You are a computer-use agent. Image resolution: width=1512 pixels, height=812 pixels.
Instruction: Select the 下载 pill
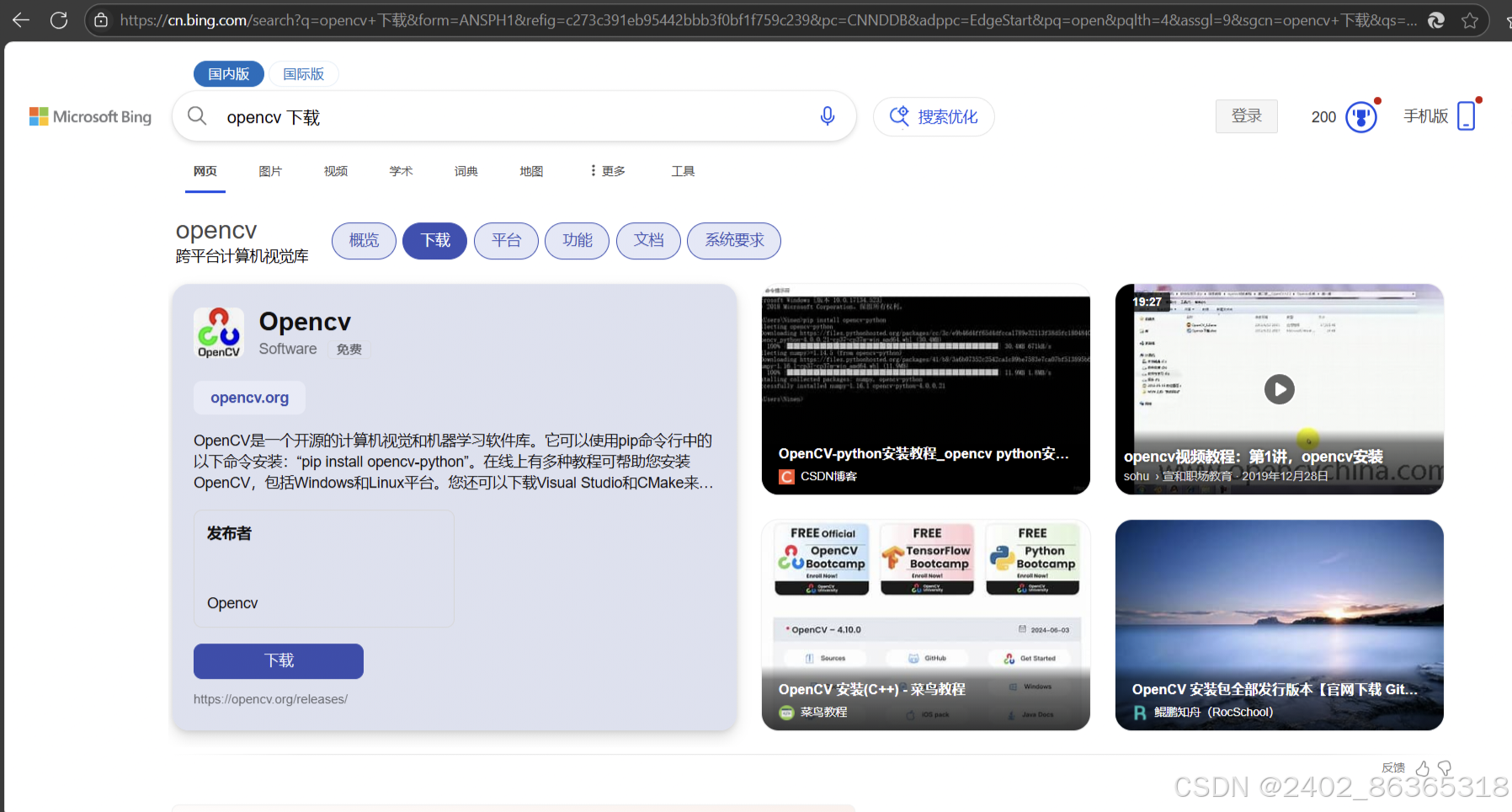click(435, 241)
